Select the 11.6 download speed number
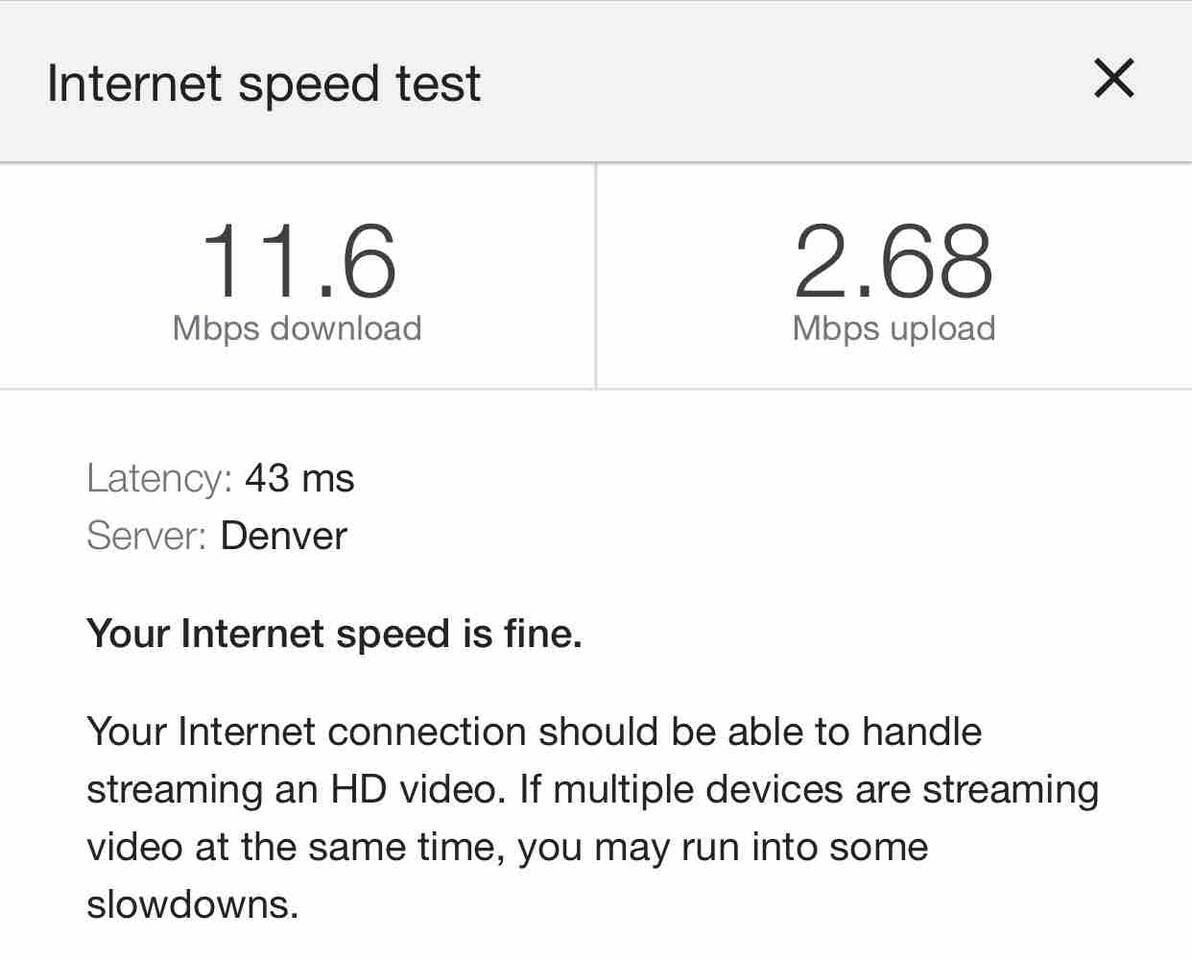 point(298,262)
